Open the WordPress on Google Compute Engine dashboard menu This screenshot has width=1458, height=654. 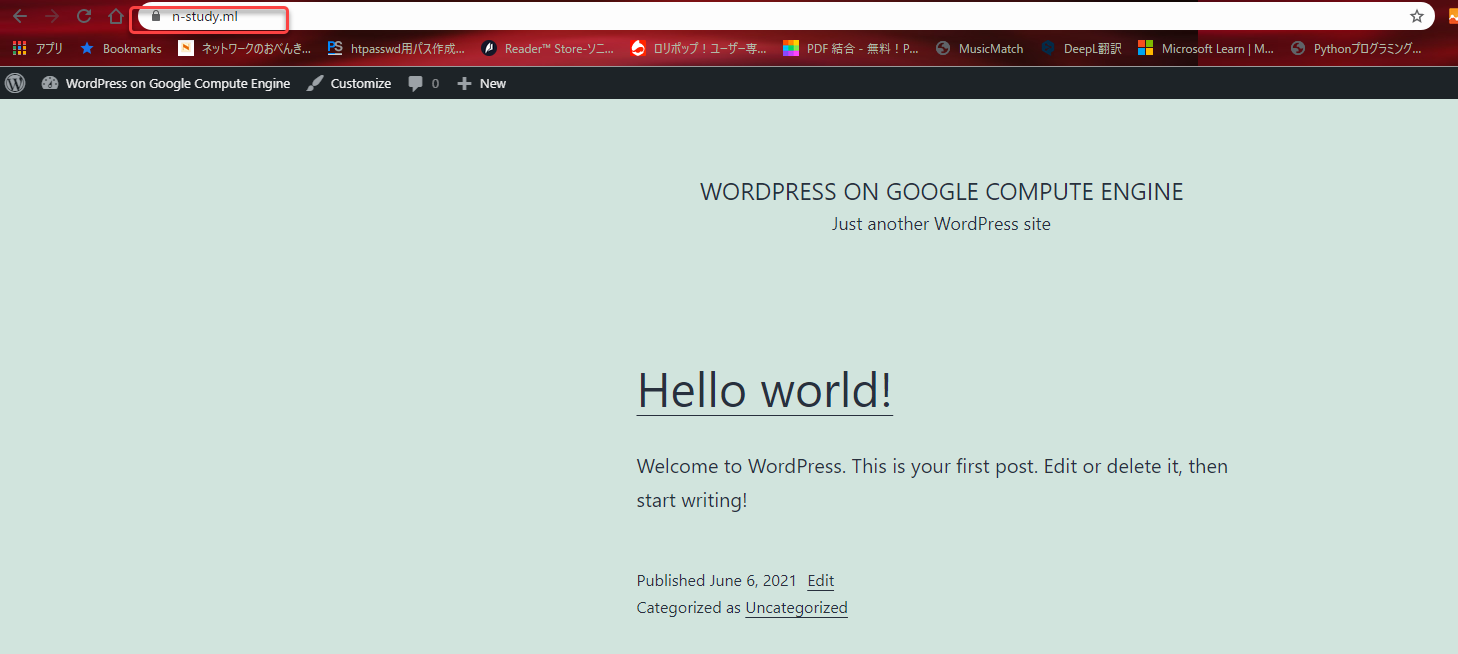click(166, 84)
